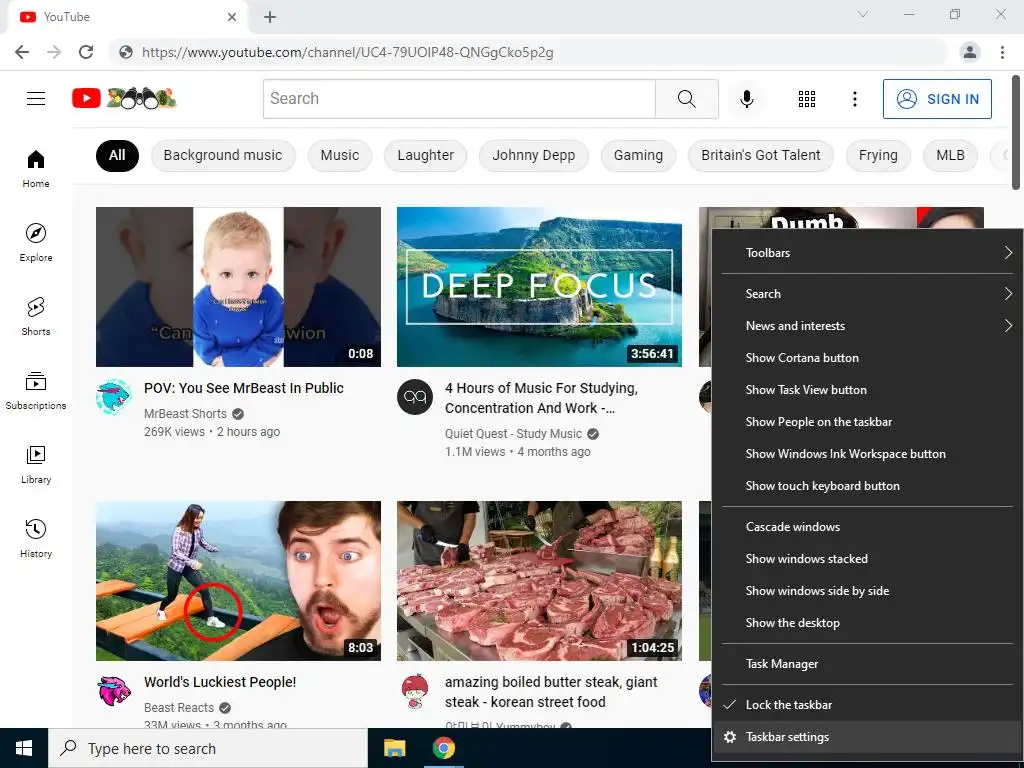Open DEEP FOCUS video thumbnail
The height and width of the screenshot is (768, 1024).
pos(539,287)
